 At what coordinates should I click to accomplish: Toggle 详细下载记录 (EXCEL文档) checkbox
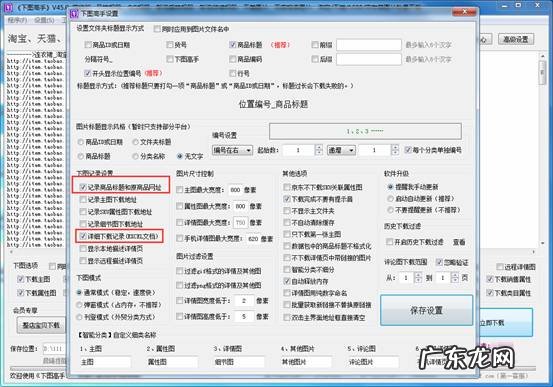(x=83, y=236)
